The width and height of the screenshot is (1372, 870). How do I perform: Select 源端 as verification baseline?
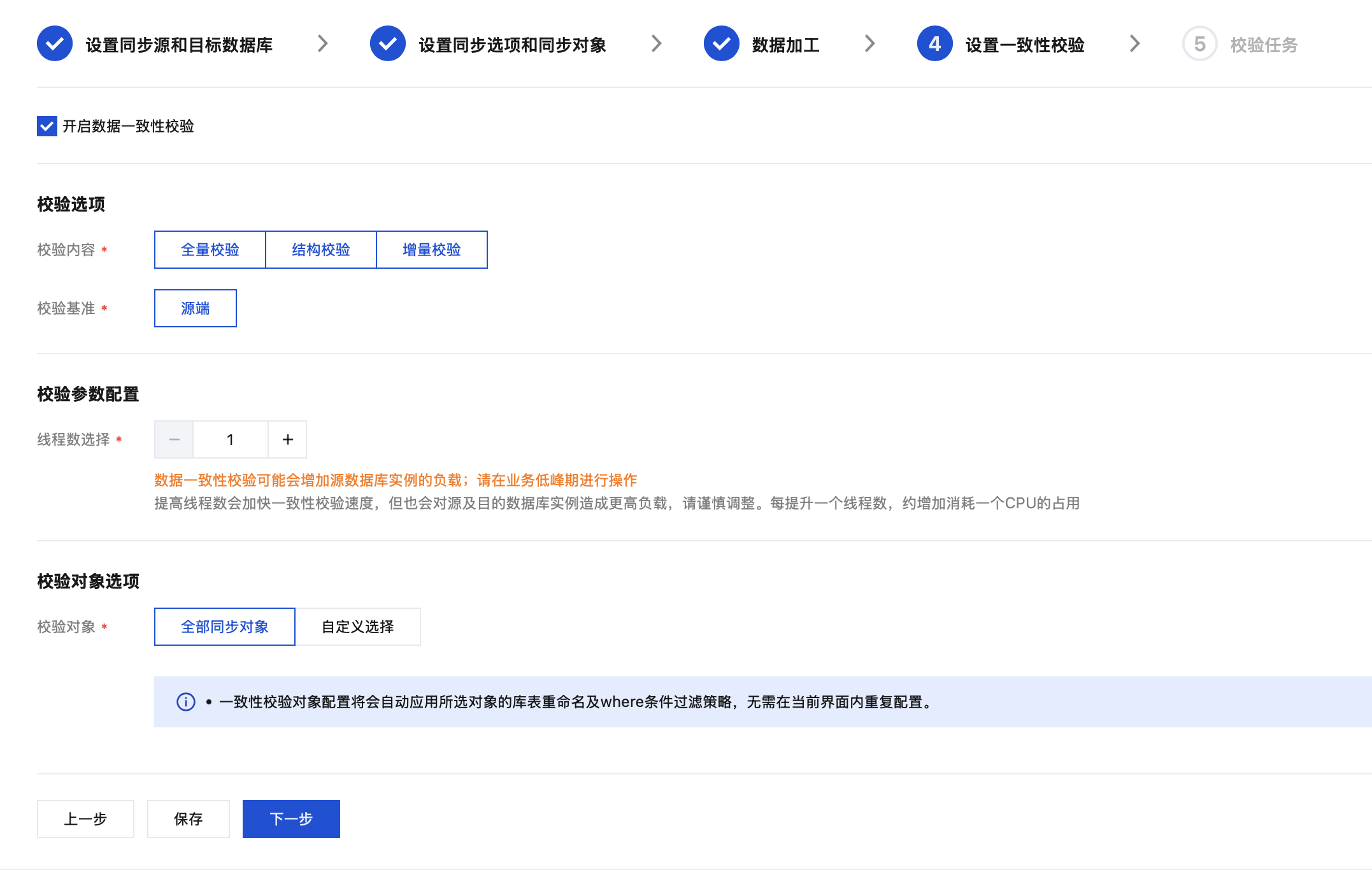[195, 308]
